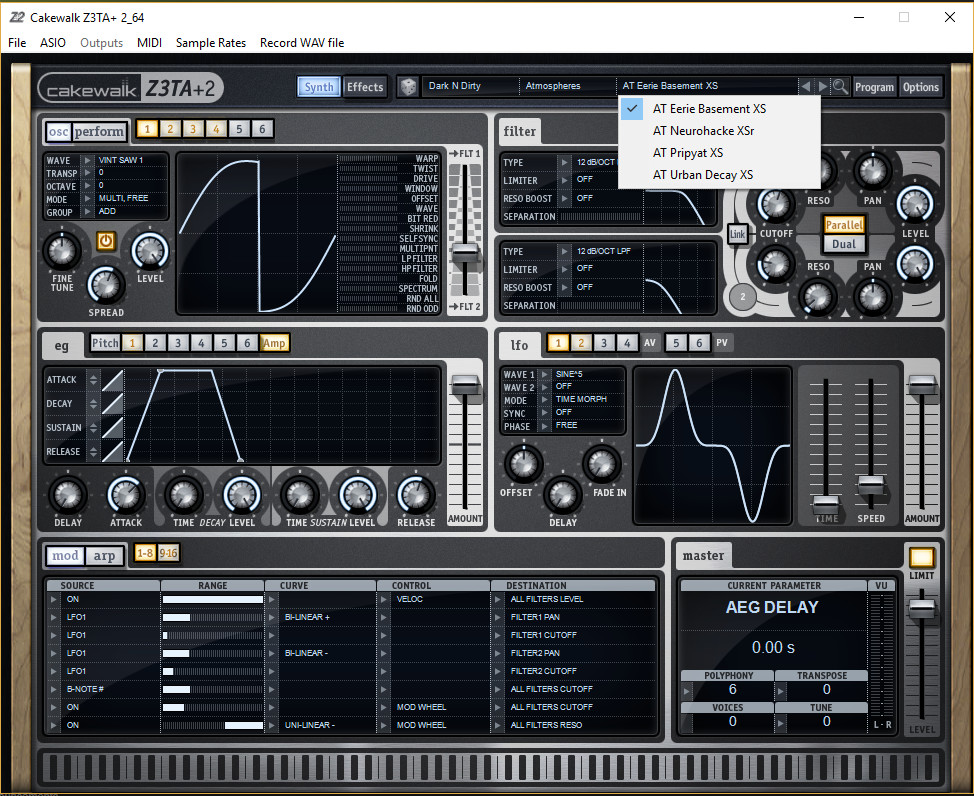Select the osc power button
This screenshot has width=974, height=796.
[106, 241]
